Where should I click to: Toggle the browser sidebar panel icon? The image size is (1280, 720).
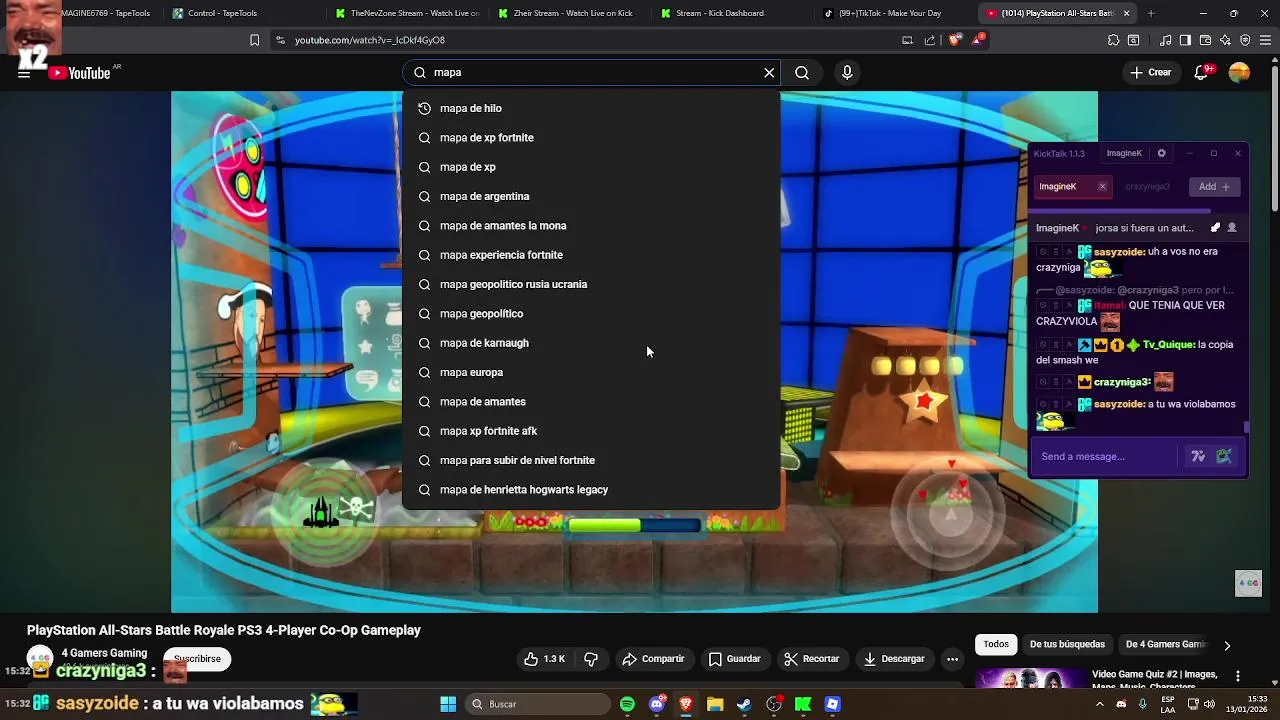[1185, 40]
